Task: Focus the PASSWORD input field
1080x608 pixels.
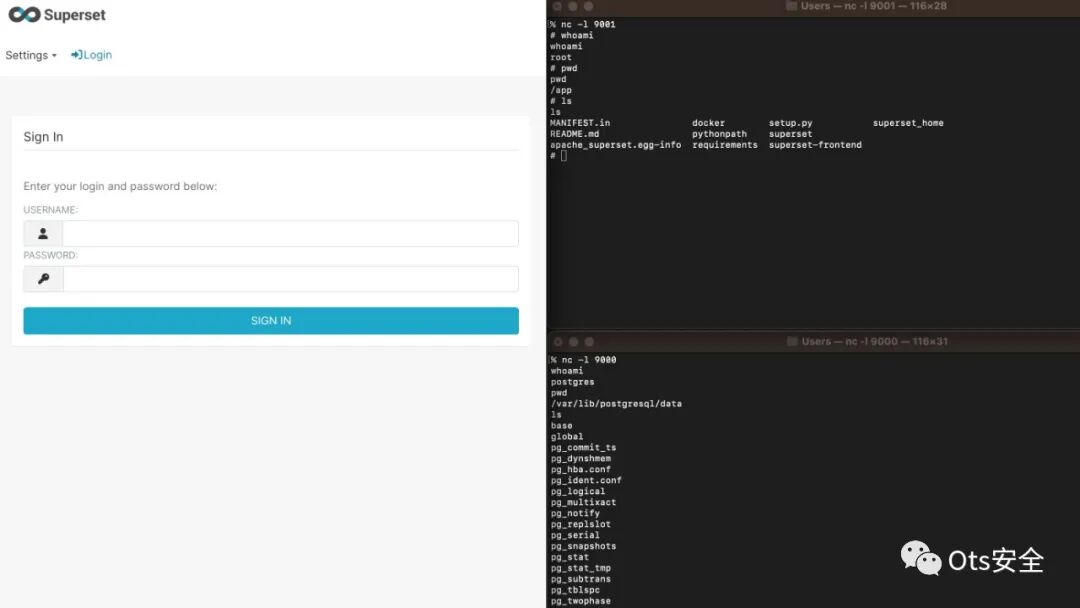Action: (x=290, y=279)
